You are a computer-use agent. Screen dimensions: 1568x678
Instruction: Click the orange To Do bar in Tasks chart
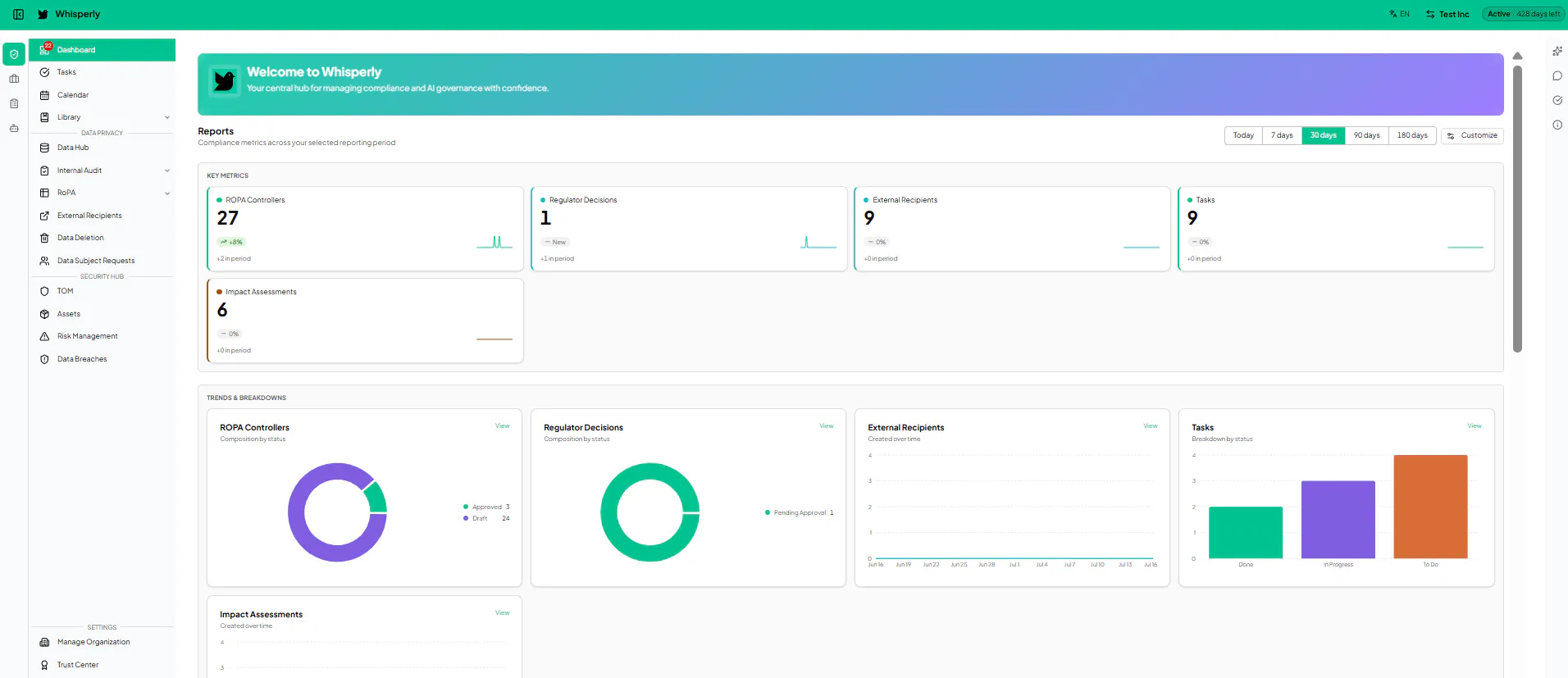[1430, 507]
